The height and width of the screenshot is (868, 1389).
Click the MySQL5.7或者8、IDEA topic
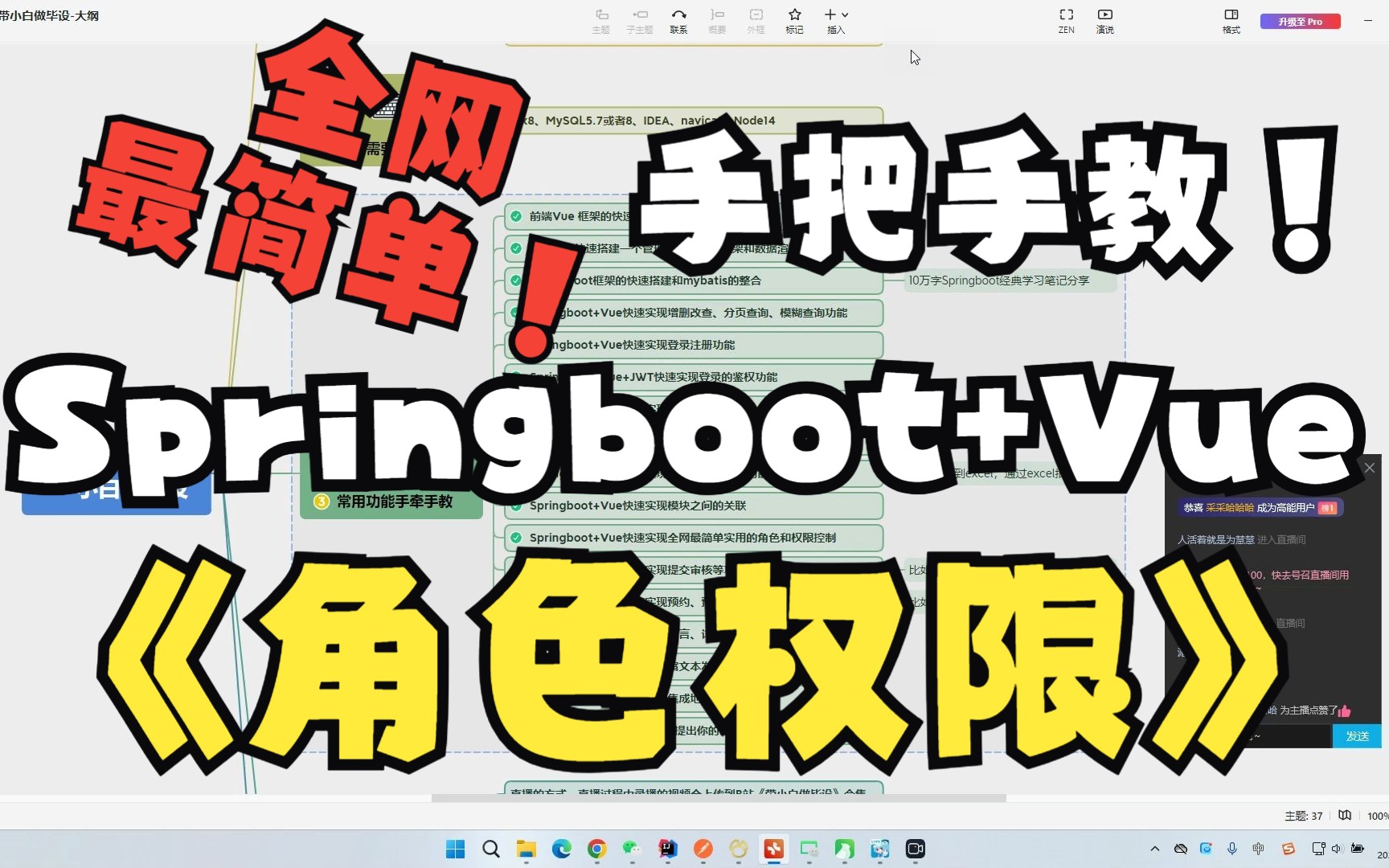tap(694, 121)
